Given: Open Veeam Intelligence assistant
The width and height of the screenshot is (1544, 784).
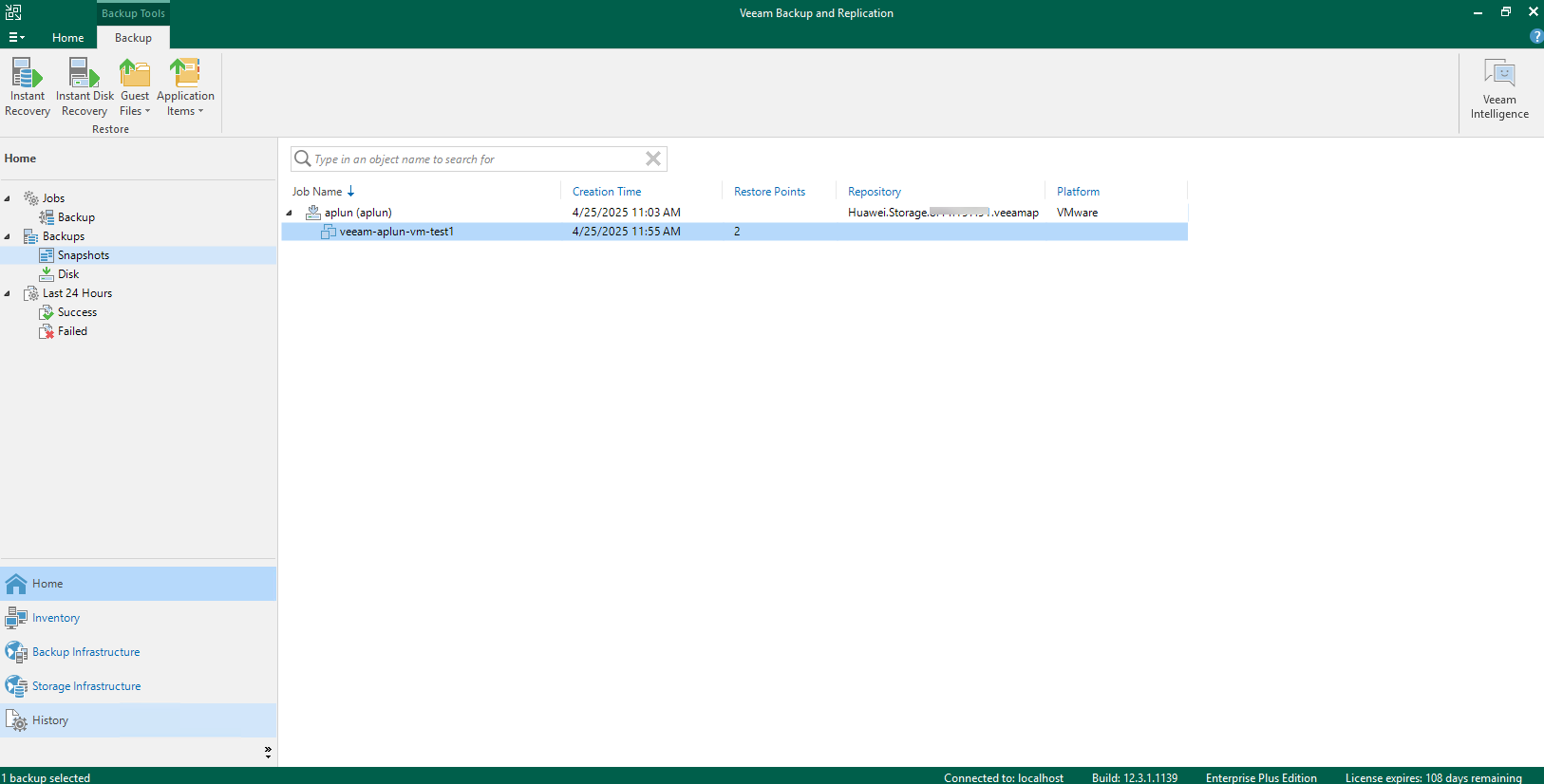Looking at the screenshot, I should (1499, 89).
